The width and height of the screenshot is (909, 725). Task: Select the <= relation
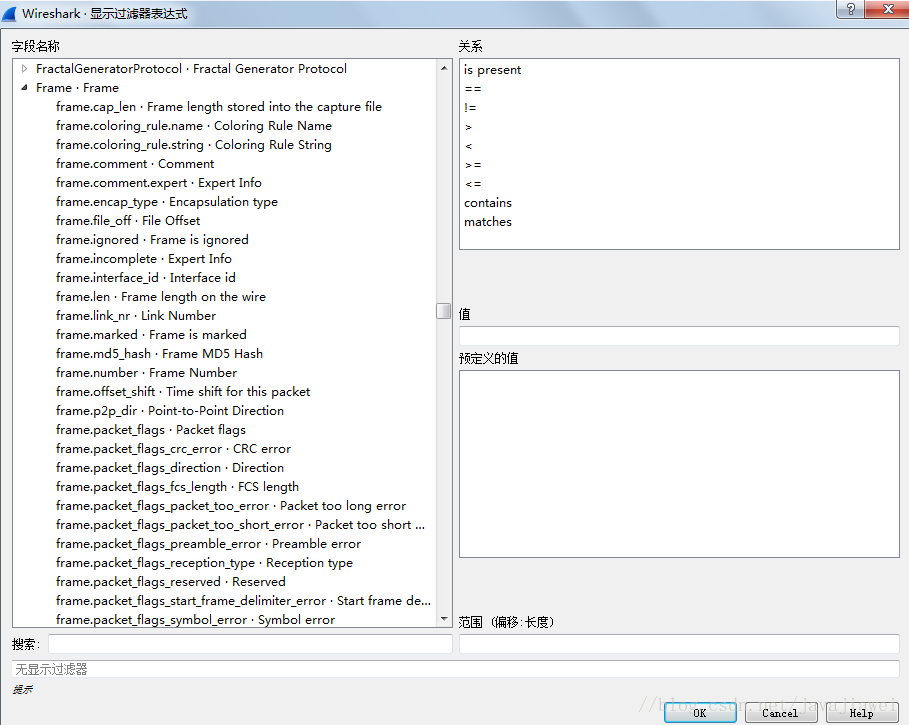pyautogui.click(x=472, y=184)
